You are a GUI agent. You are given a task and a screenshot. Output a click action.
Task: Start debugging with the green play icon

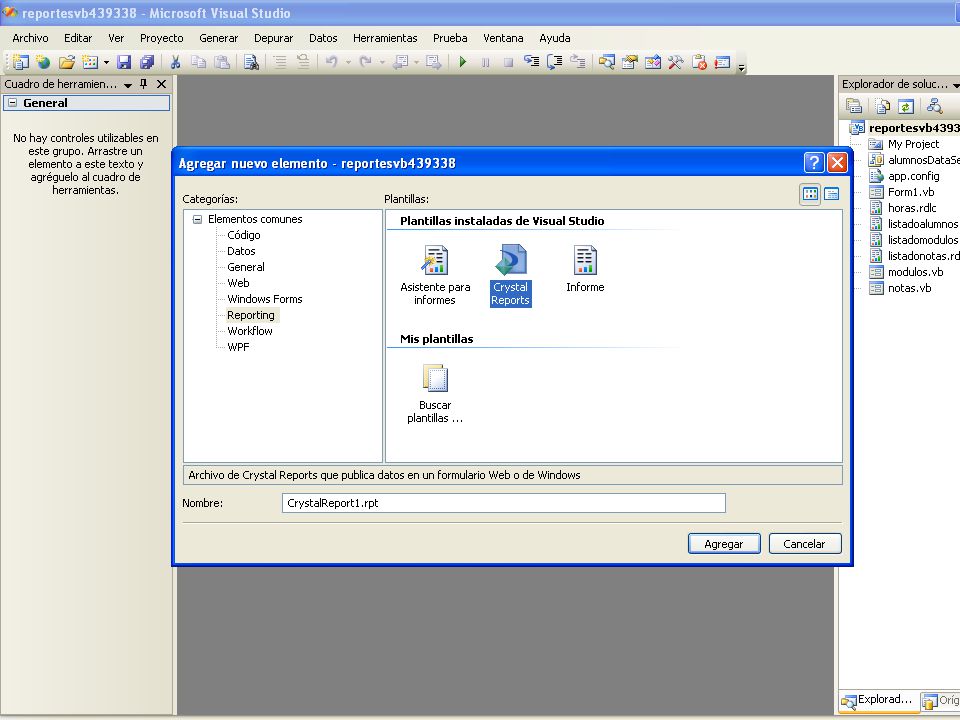click(463, 62)
